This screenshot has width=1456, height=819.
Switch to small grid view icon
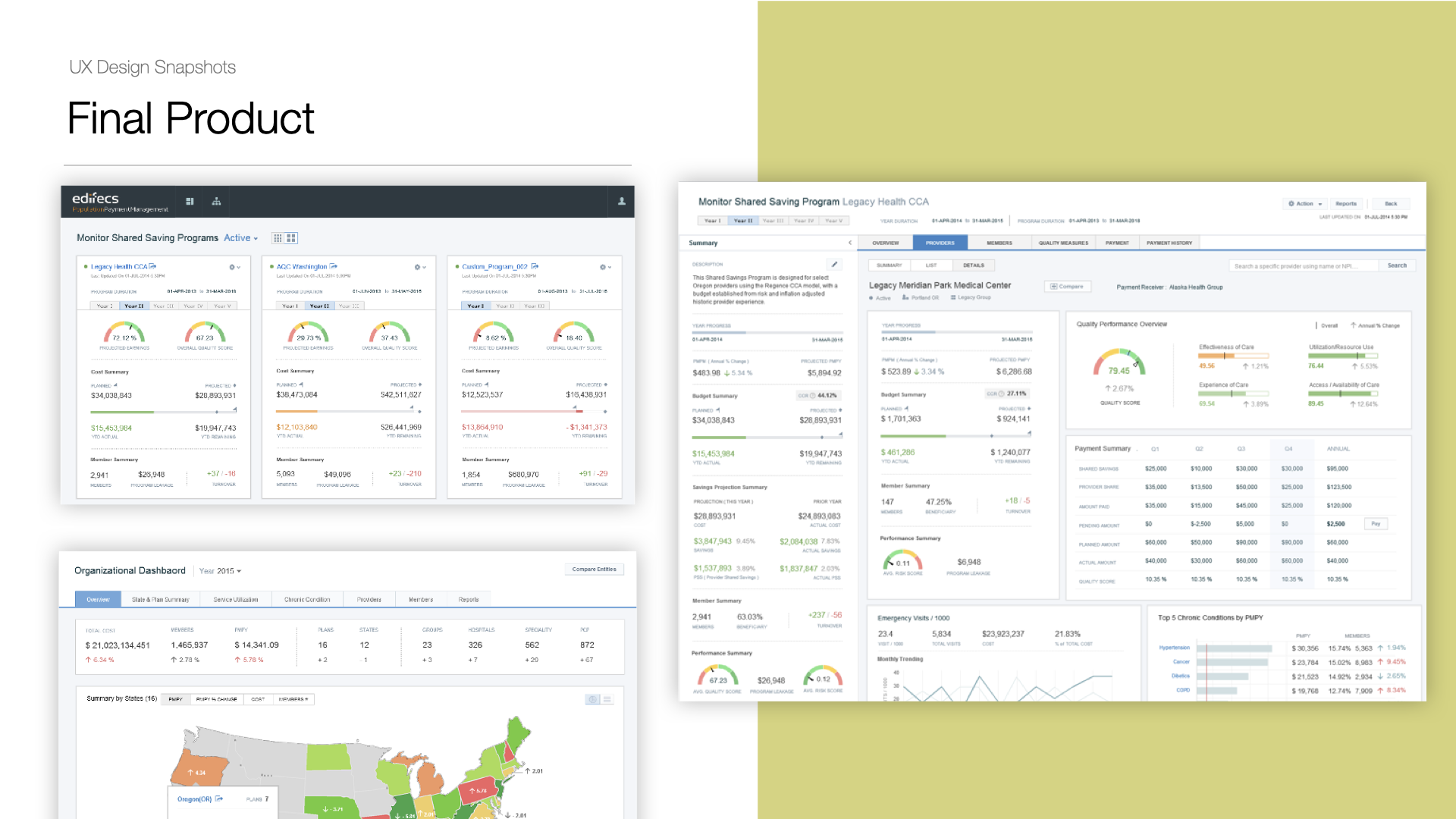(x=278, y=238)
